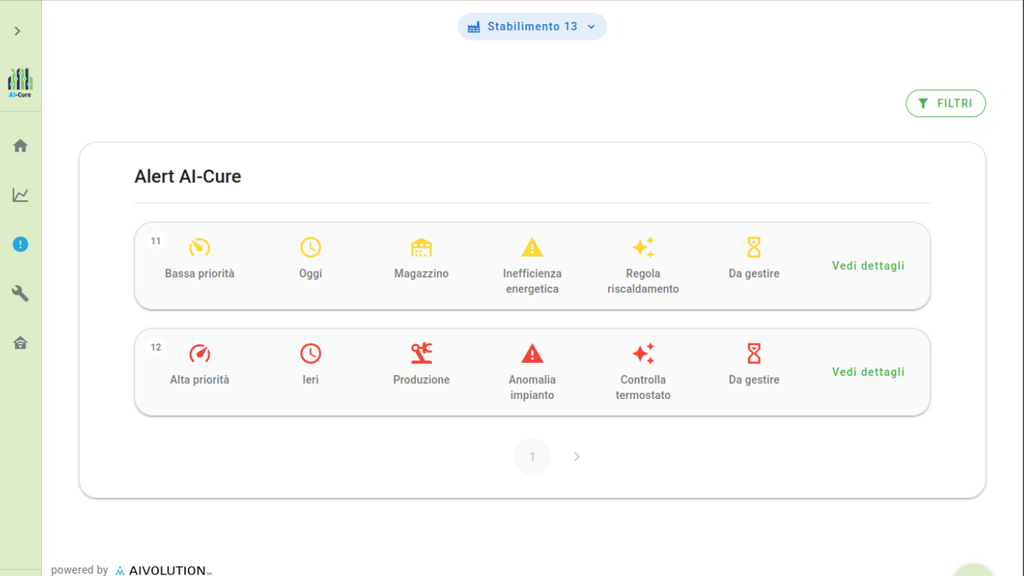Viewport: 1024px width, 576px height.
Task: Select the blue alert icon in sidebar
Action: pos(20,244)
